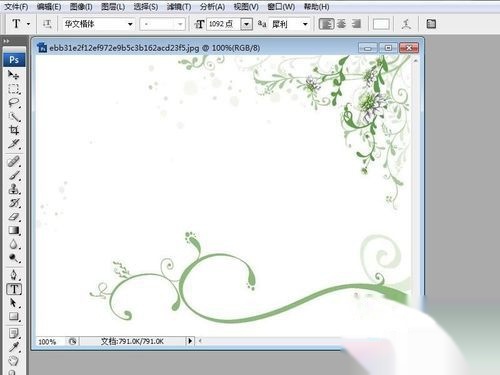Toggle text orientation button
Image resolution: width=500 pixels, height=375 pixels.
tap(47, 24)
